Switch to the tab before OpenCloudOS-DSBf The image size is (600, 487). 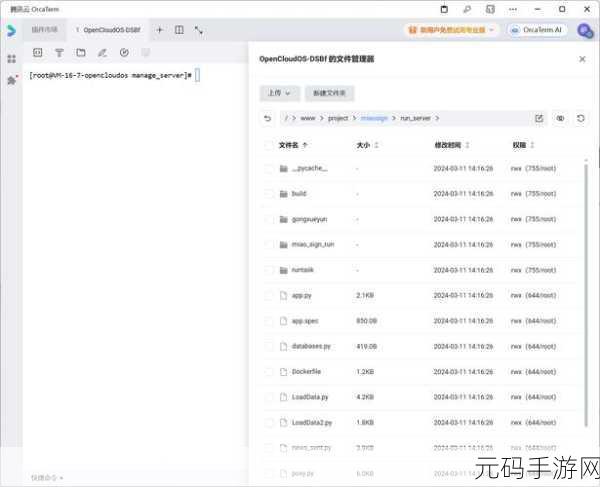[x=45, y=30]
